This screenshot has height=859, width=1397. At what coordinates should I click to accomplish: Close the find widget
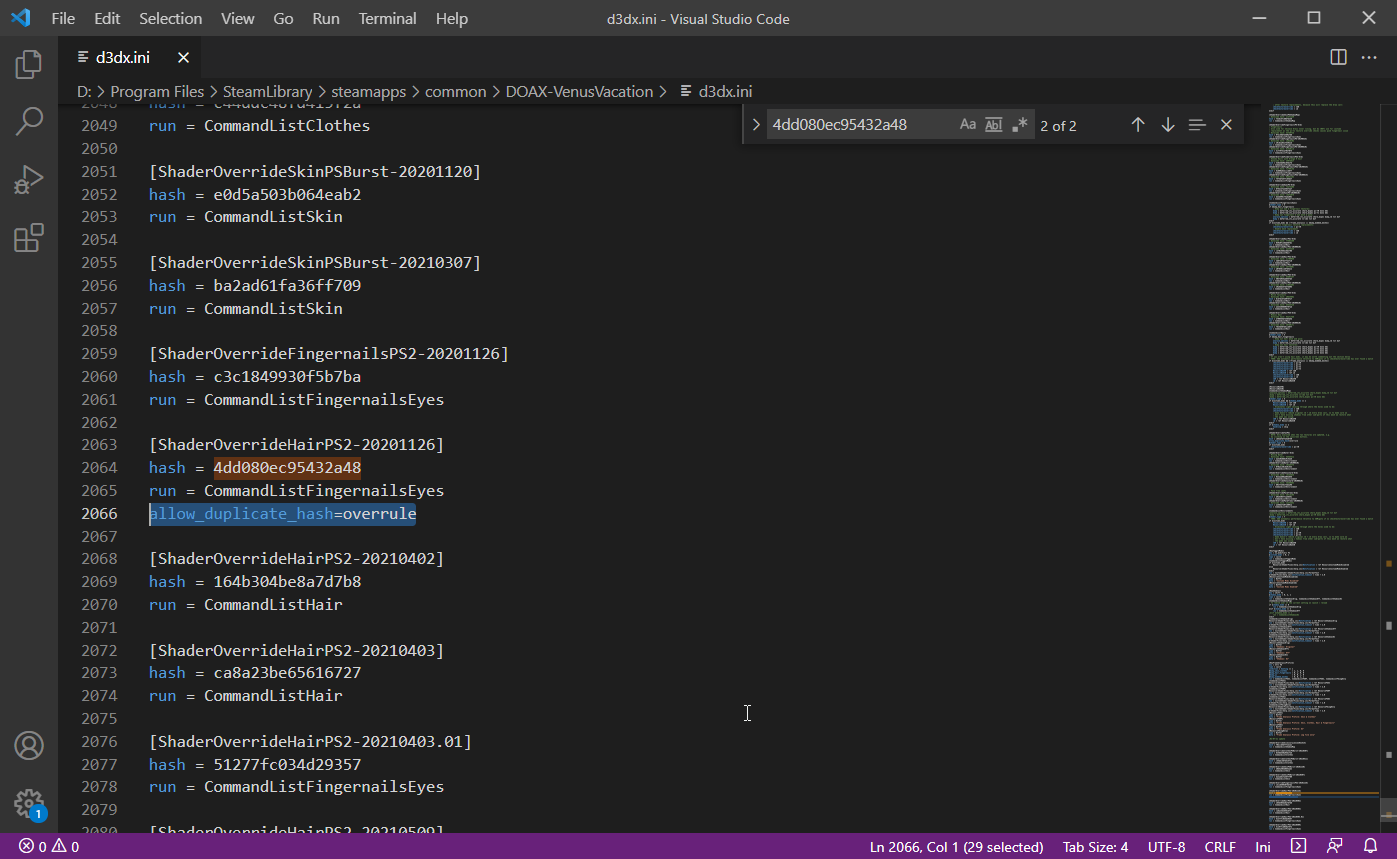tap(1226, 125)
